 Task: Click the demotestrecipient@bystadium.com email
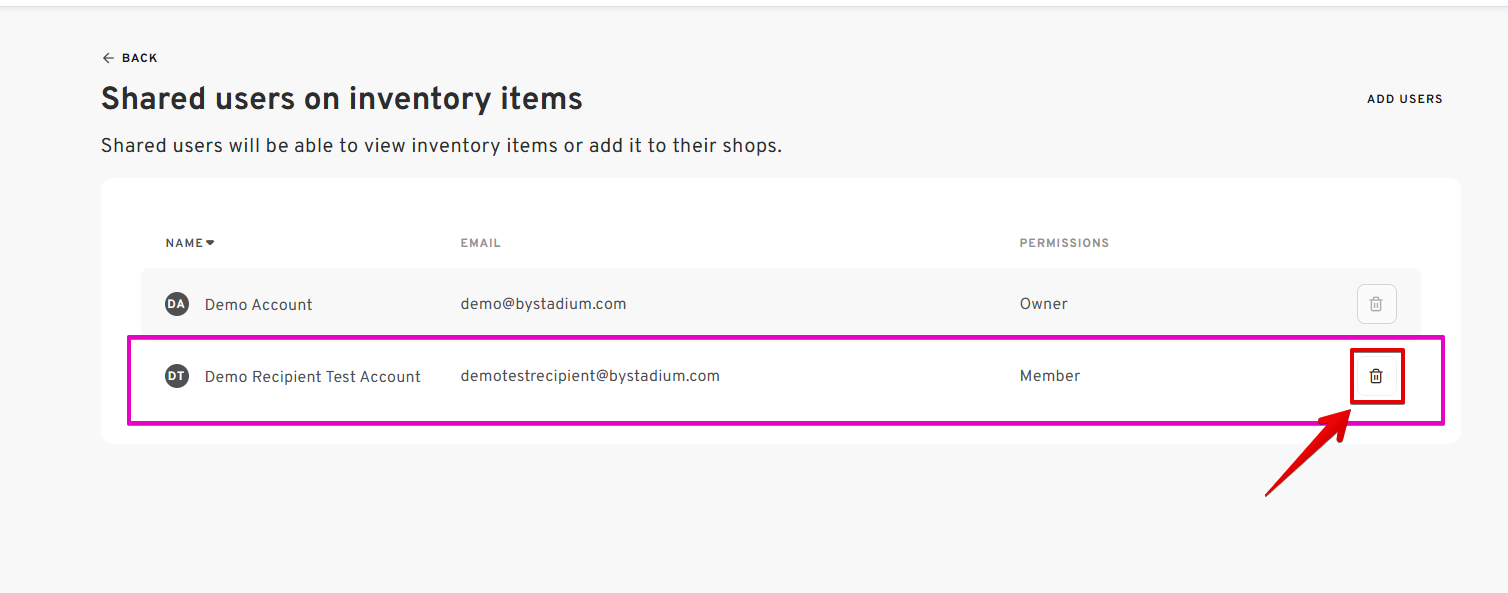(590, 376)
